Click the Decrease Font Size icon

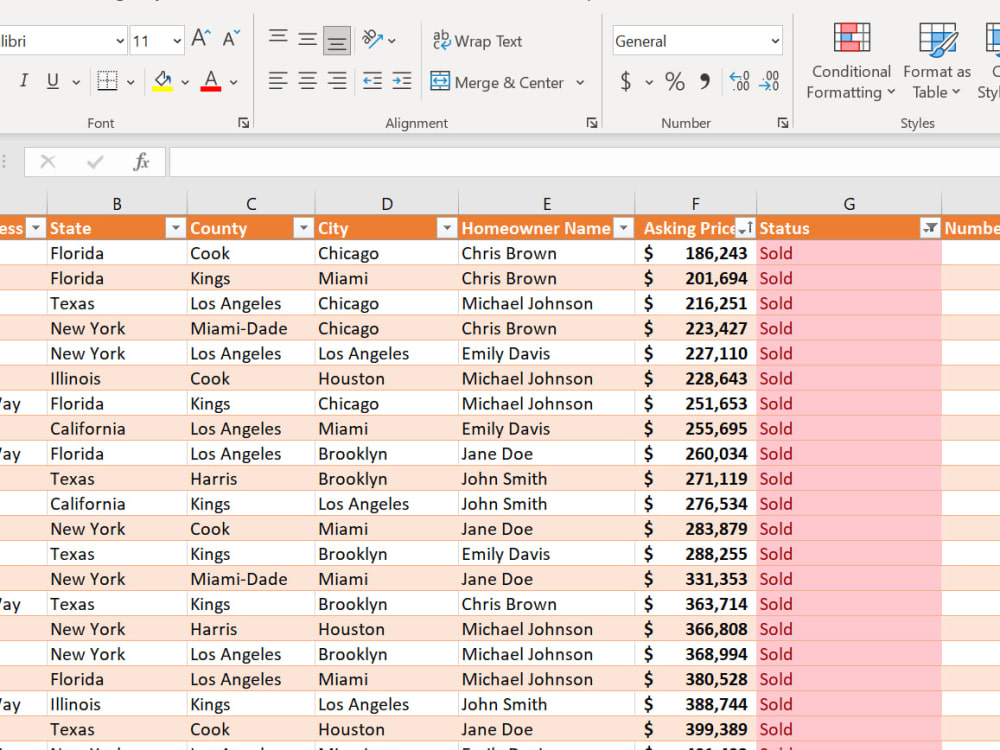[231, 40]
